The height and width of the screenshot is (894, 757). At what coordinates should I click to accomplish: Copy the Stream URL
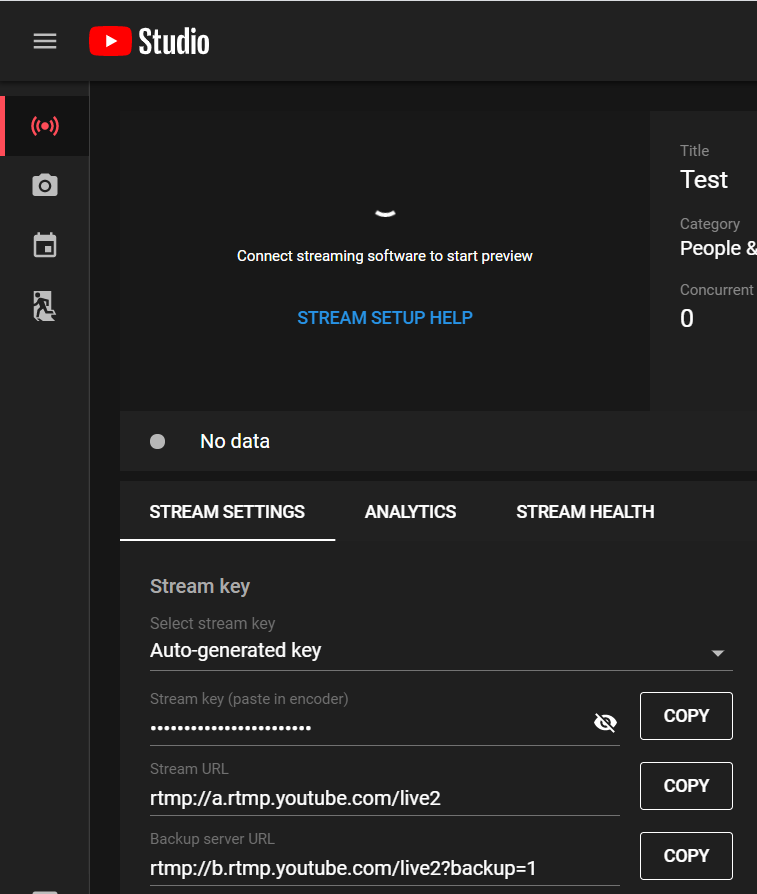point(686,786)
